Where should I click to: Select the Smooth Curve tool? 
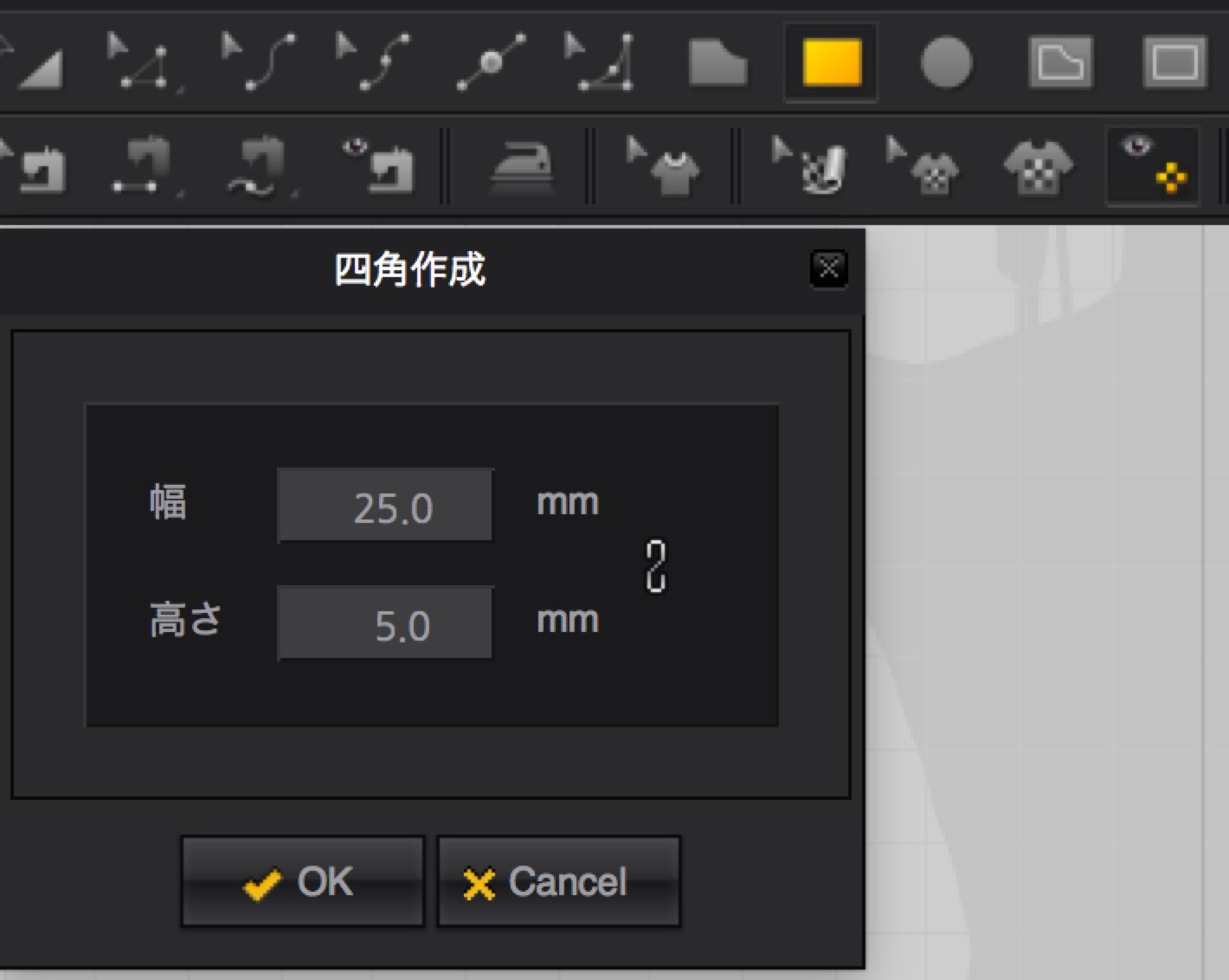(602, 62)
